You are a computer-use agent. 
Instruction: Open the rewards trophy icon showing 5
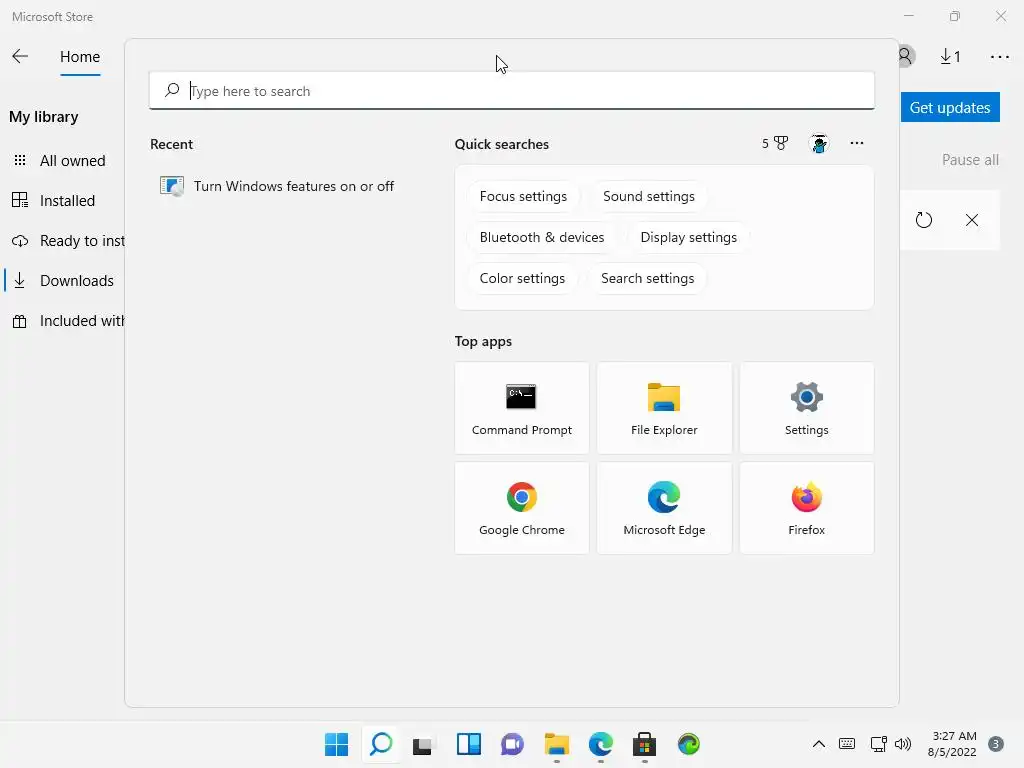click(x=775, y=143)
